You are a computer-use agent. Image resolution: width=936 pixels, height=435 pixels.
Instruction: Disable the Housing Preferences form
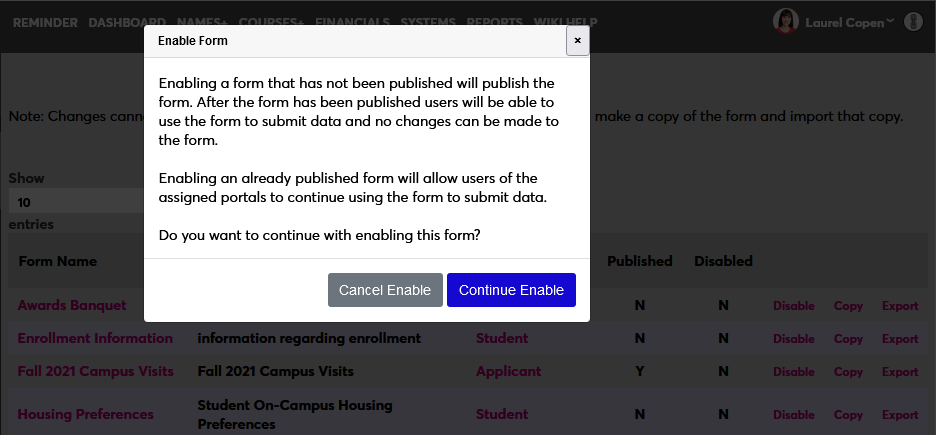794,414
